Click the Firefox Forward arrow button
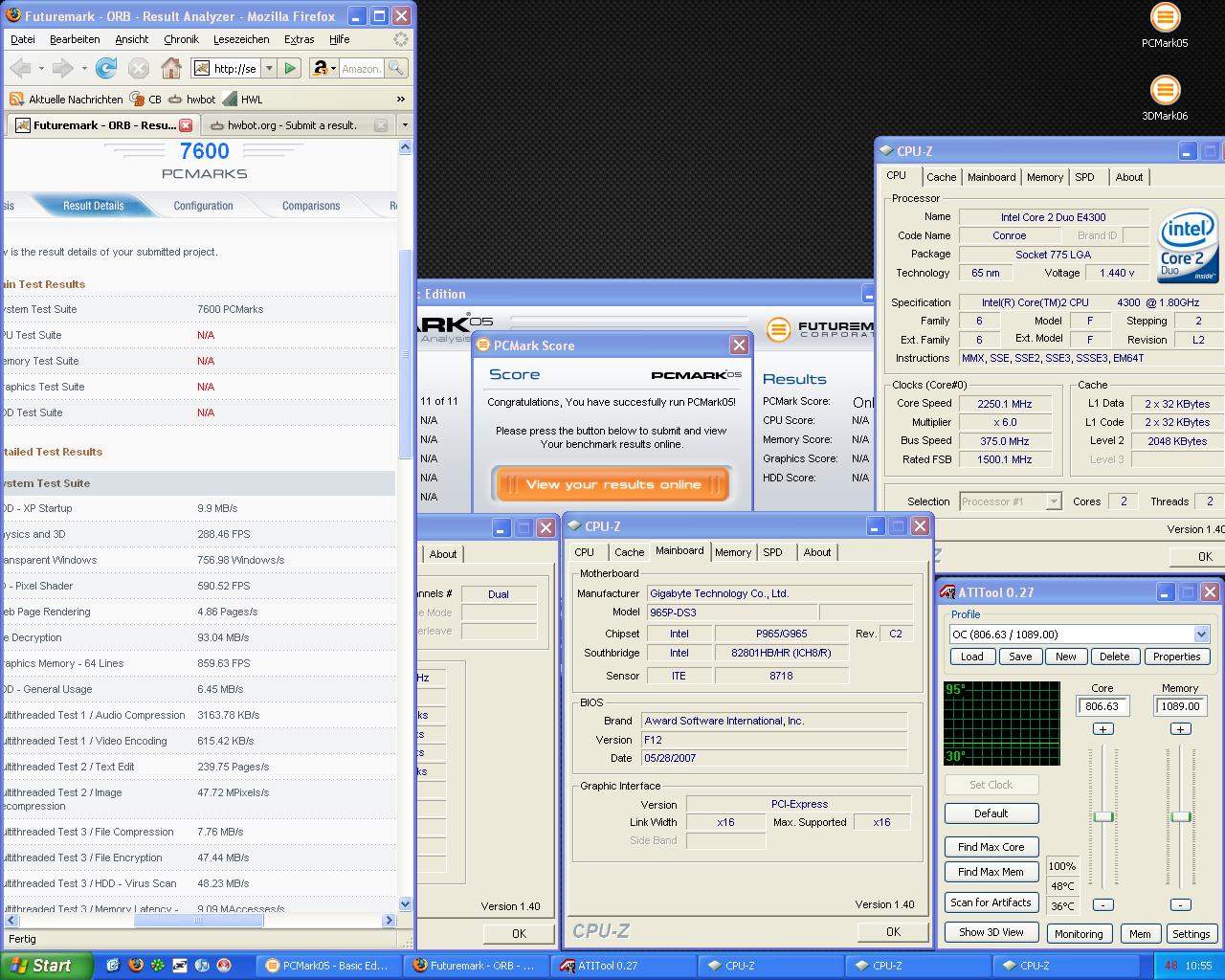The image size is (1225, 980). [x=62, y=68]
